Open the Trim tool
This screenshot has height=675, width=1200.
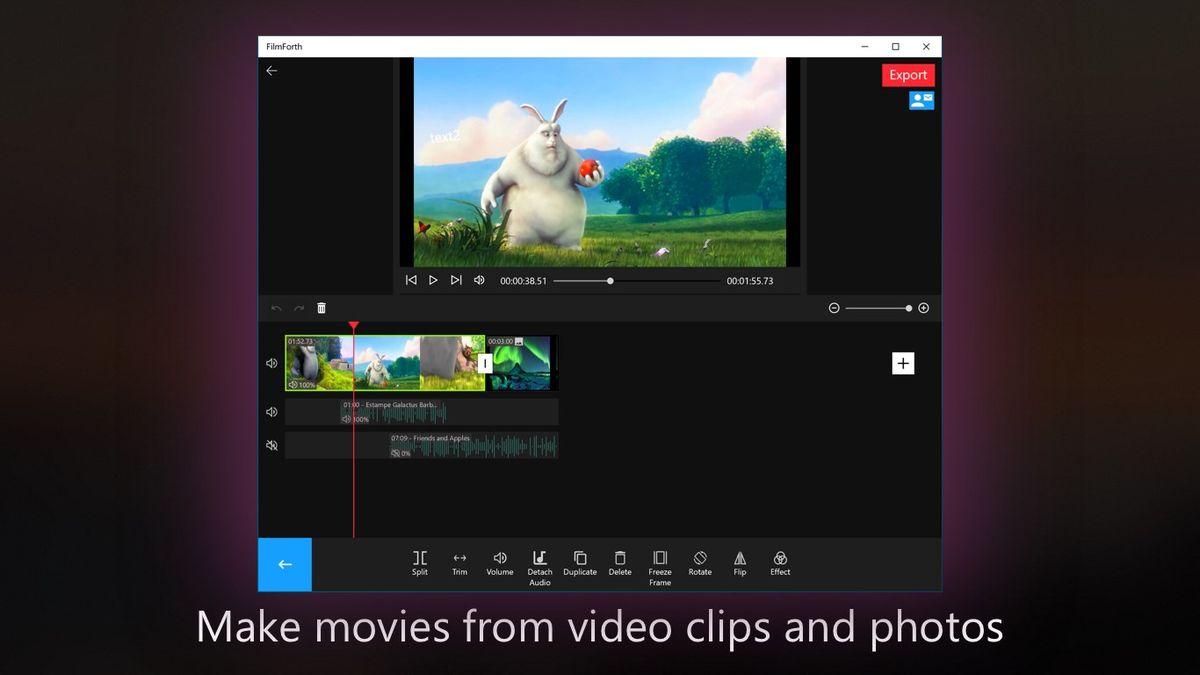click(x=460, y=563)
